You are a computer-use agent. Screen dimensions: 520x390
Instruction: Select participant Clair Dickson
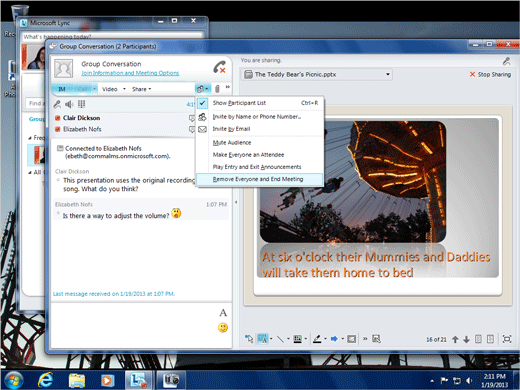[x=82, y=118]
